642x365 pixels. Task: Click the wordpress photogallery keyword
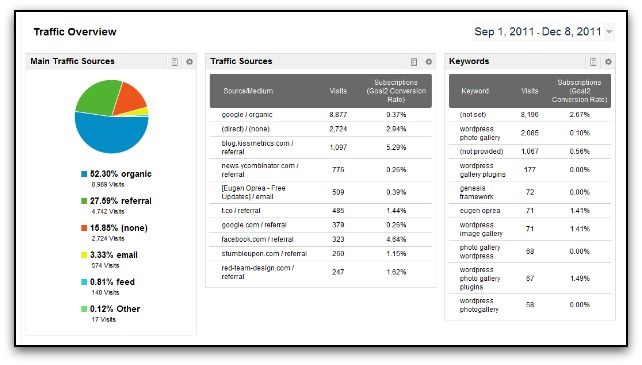tap(479, 305)
